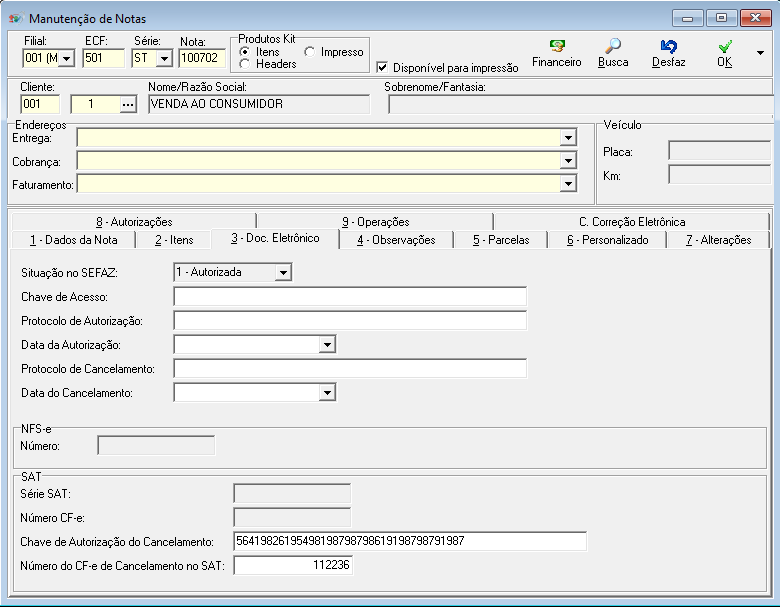Open the Entrega address dropdown
780x608 pixels.
568,138
